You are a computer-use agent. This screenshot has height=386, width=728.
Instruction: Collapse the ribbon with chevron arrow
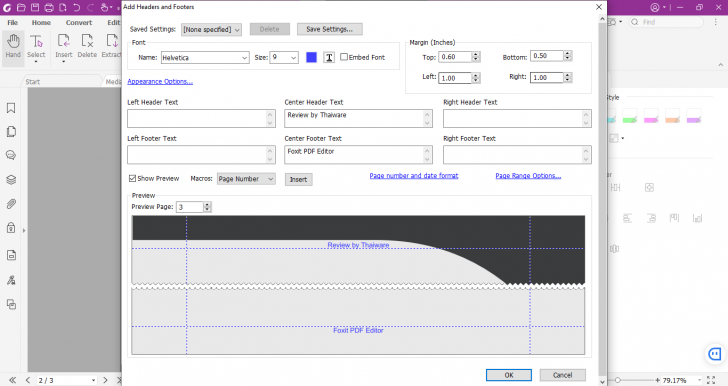[721, 65]
